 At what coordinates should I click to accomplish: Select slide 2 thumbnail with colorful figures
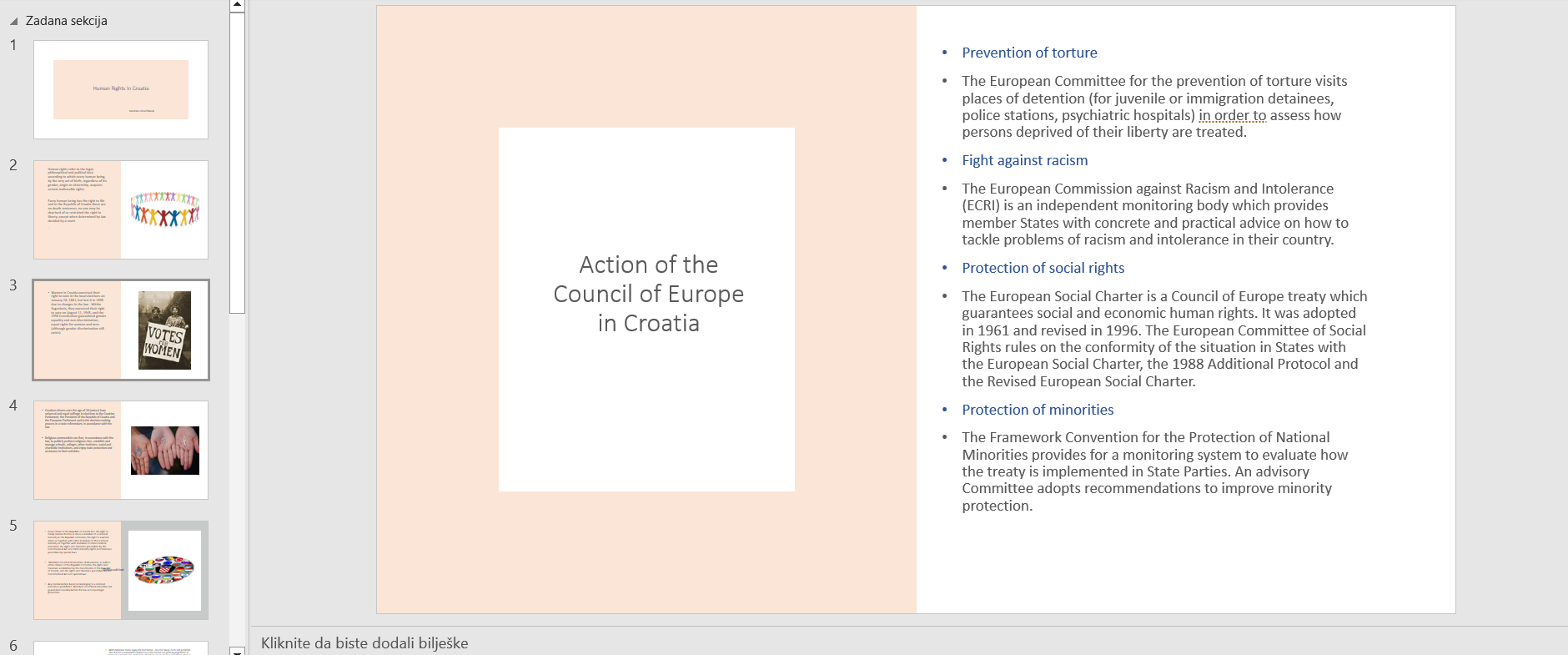click(x=121, y=209)
